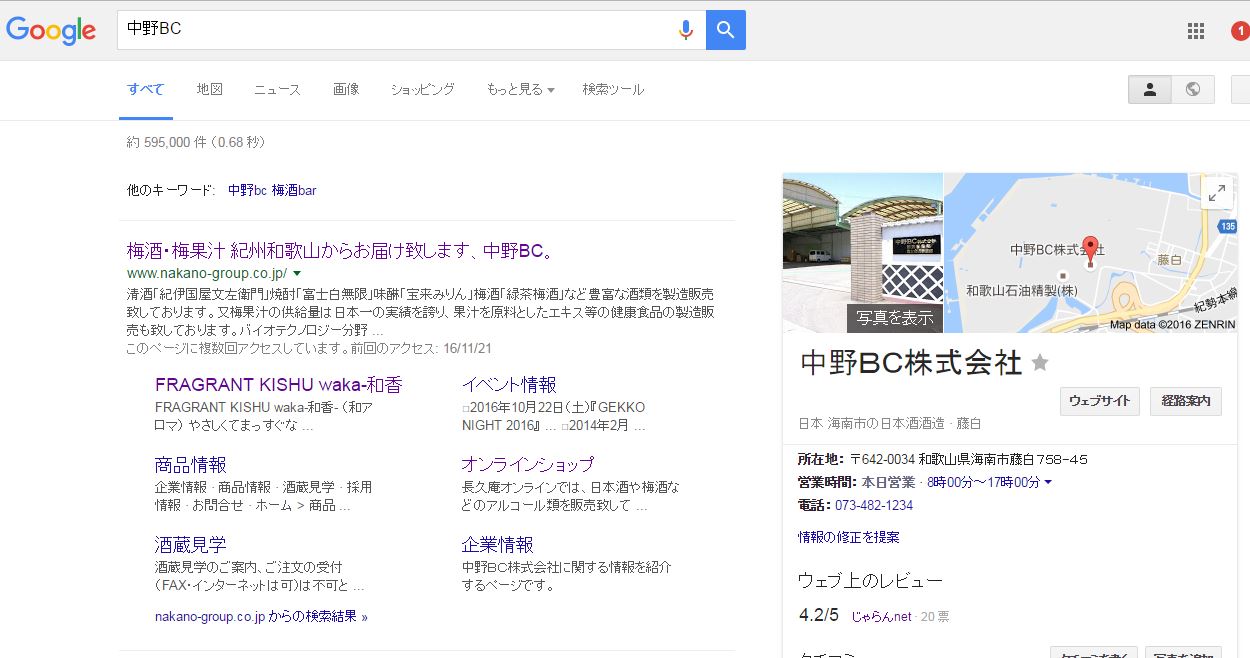Click the address text 和歌山県海南市藤白758-45
Viewport: 1250px width, 658px height.
coord(1003,460)
